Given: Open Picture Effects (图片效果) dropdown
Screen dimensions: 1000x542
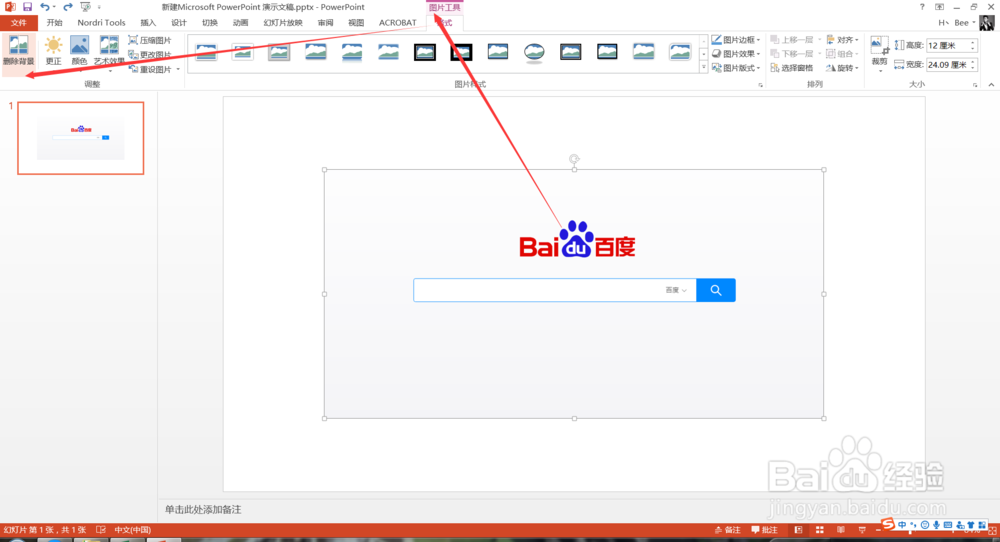Looking at the screenshot, I should tap(736, 54).
